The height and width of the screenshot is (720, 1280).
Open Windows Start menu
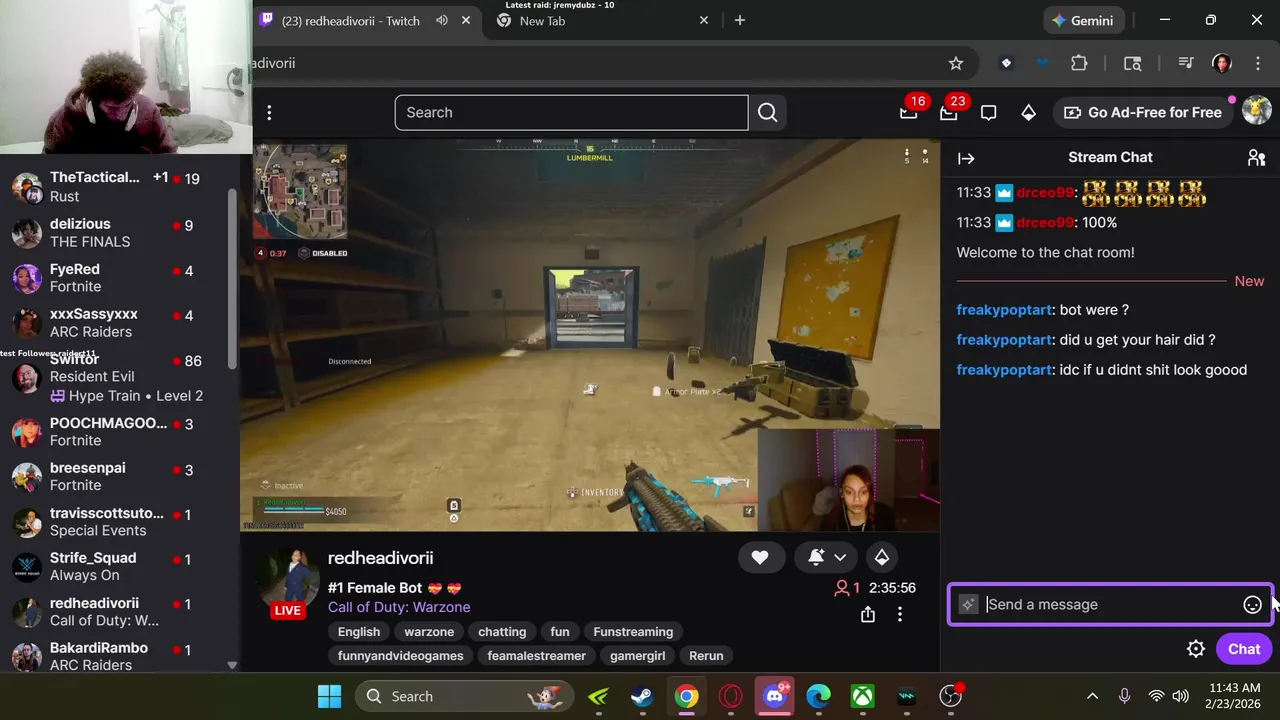[329, 696]
